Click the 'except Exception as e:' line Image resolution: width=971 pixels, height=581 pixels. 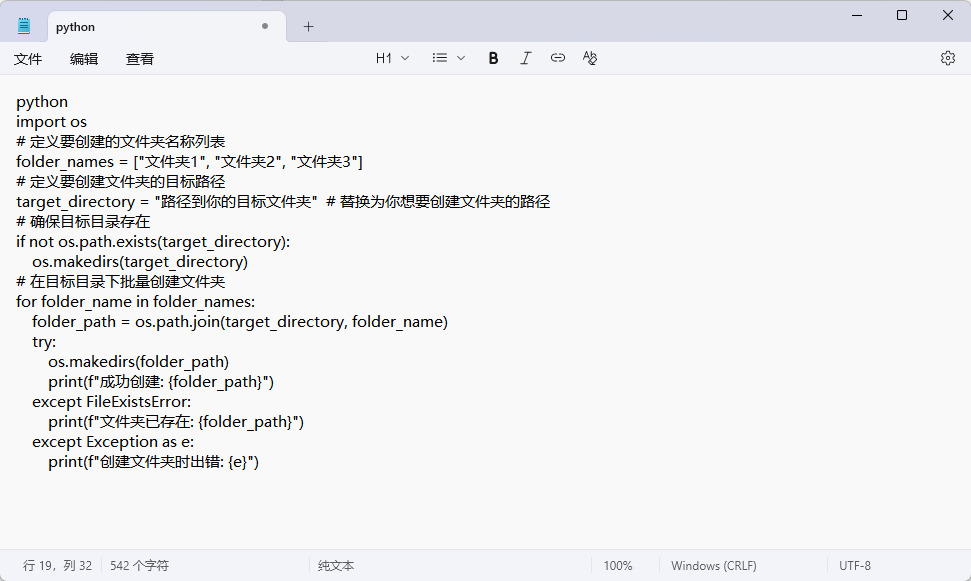pos(113,442)
